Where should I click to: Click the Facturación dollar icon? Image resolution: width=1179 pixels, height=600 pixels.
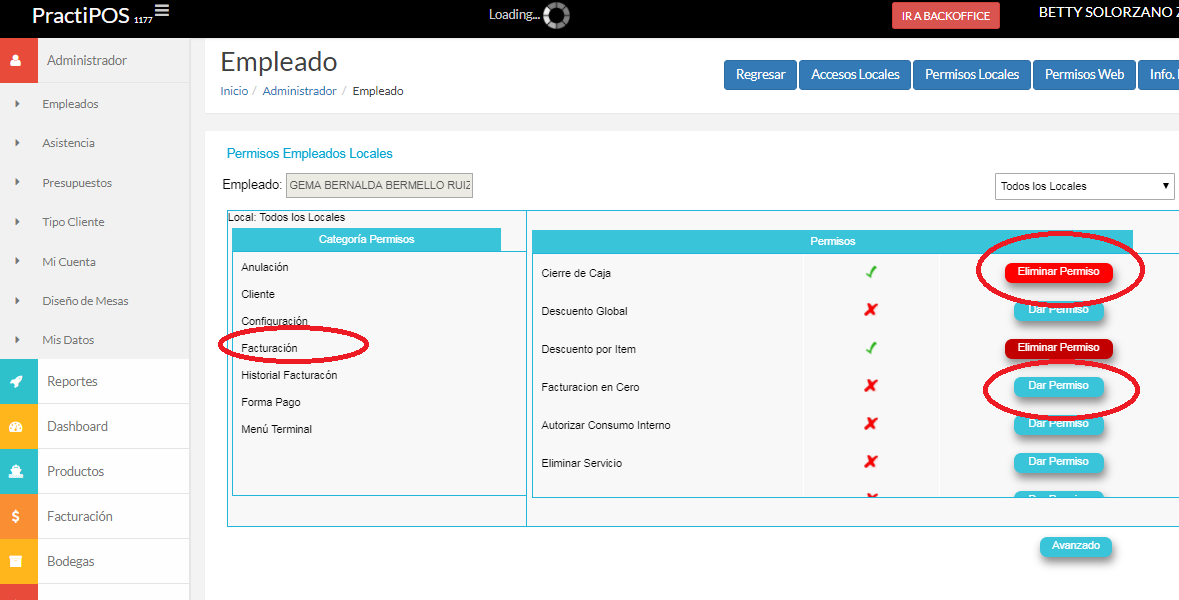point(16,517)
